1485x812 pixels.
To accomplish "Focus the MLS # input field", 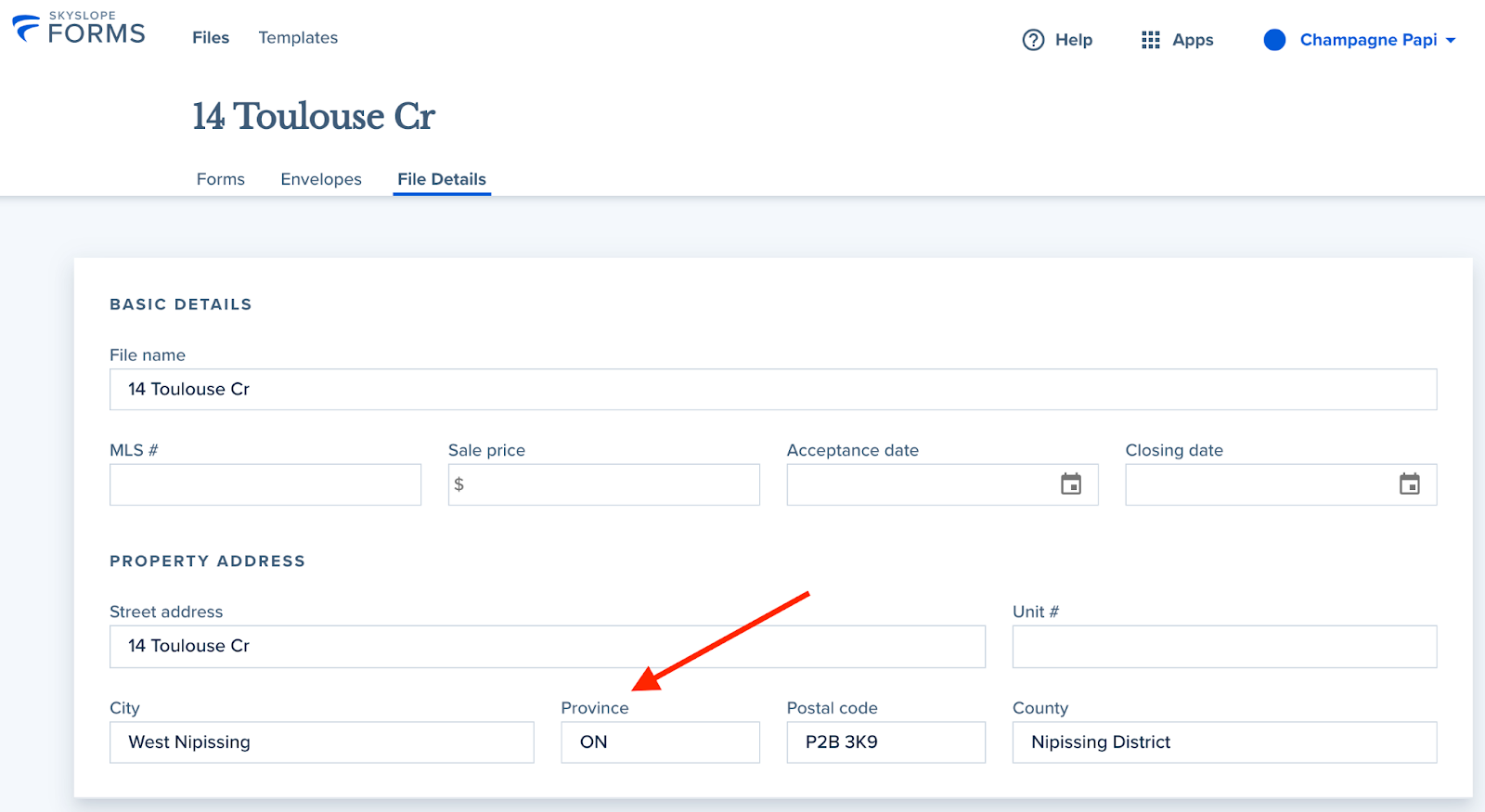I will click(x=265, y=484).
